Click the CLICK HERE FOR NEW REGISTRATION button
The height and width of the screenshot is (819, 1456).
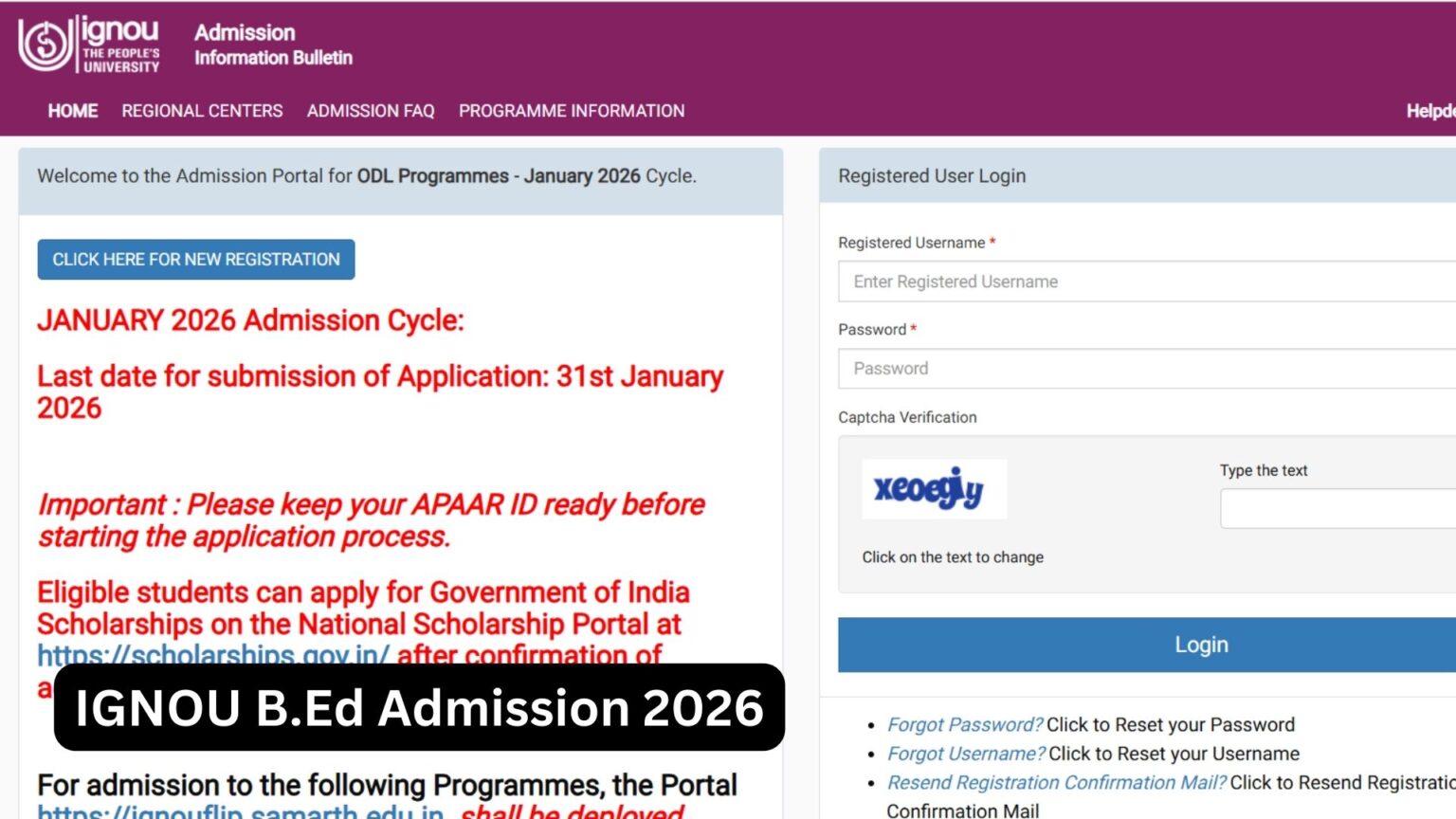[x=195, y=259]
